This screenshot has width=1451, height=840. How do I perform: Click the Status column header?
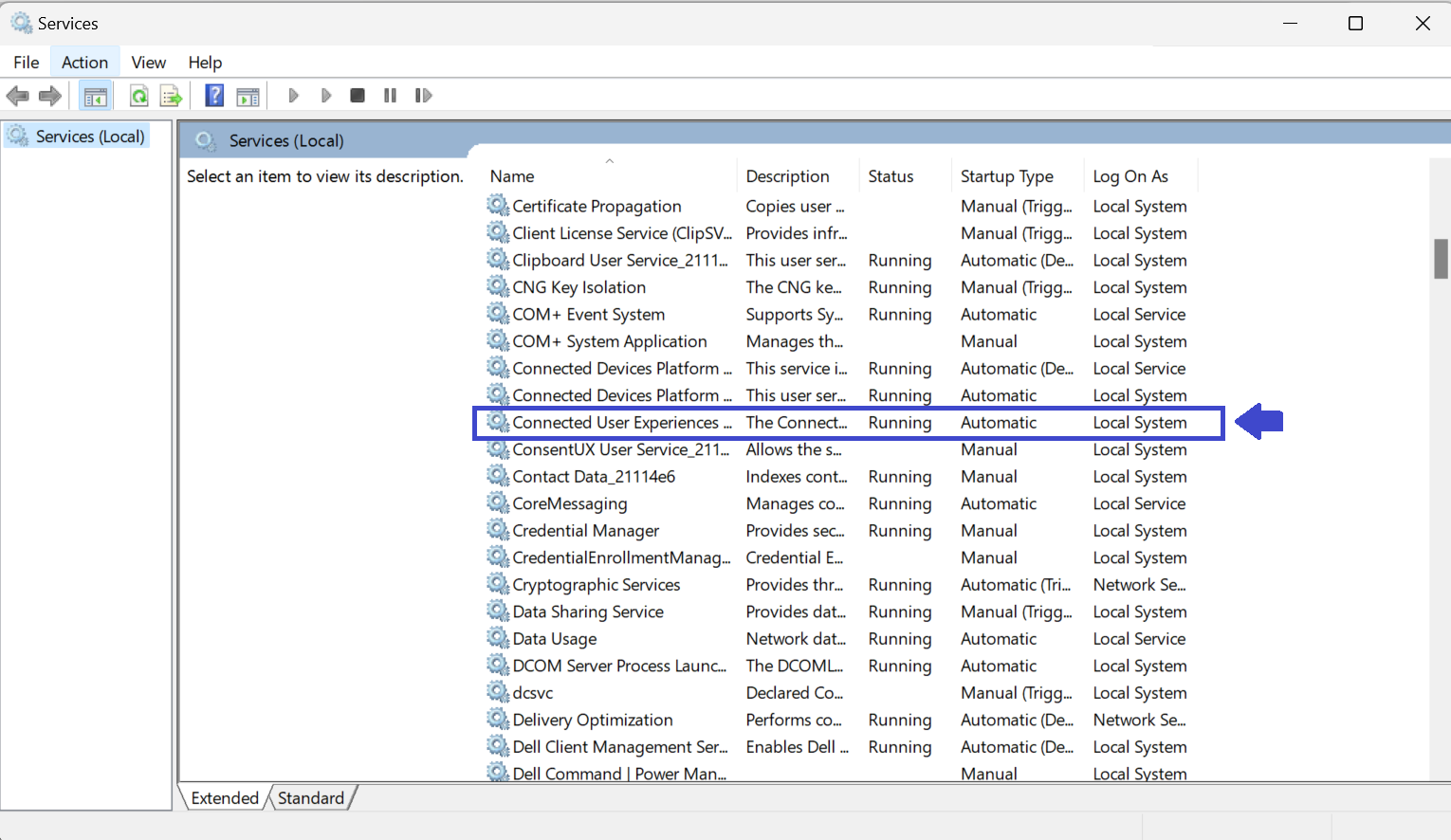point(891,176)
